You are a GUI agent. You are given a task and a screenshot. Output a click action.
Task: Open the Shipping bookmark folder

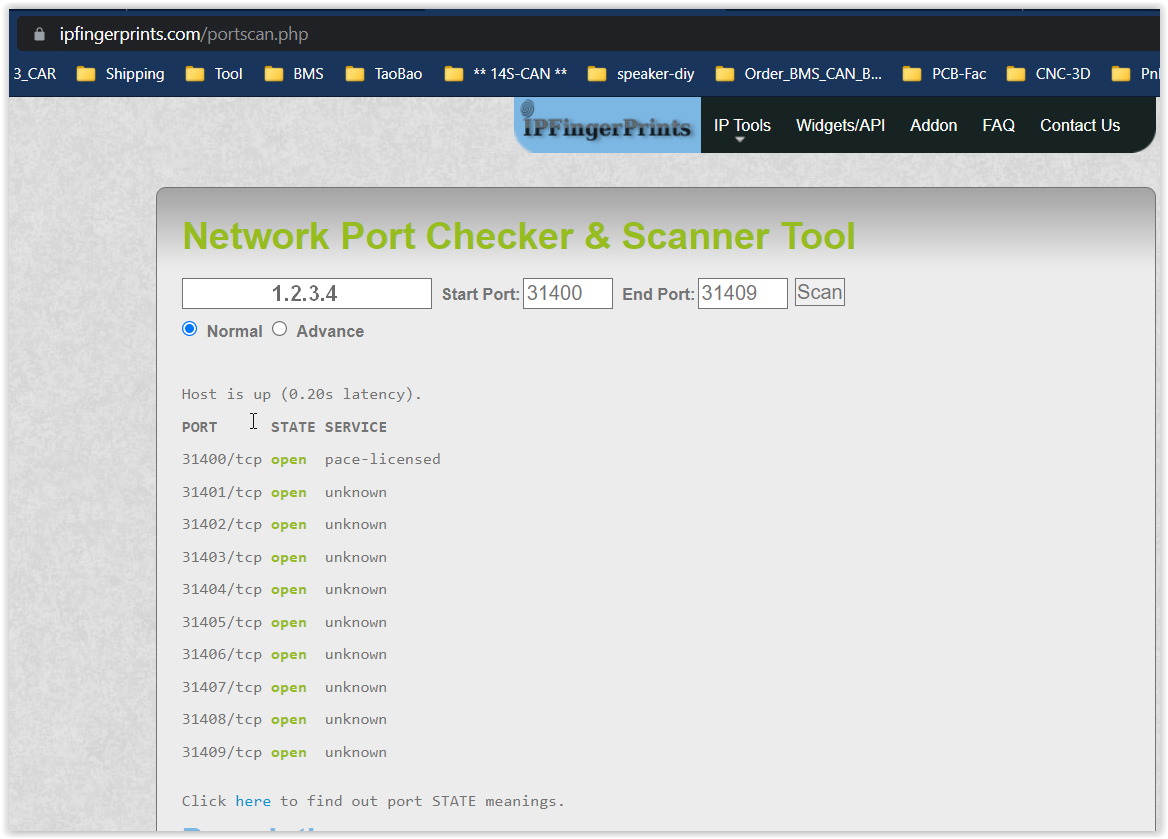tap(121, 74)
